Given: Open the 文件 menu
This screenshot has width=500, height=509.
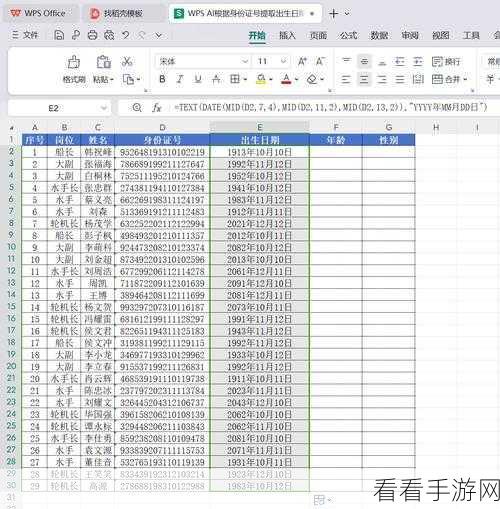Looking at the screenshot, I should click(25, 35).
